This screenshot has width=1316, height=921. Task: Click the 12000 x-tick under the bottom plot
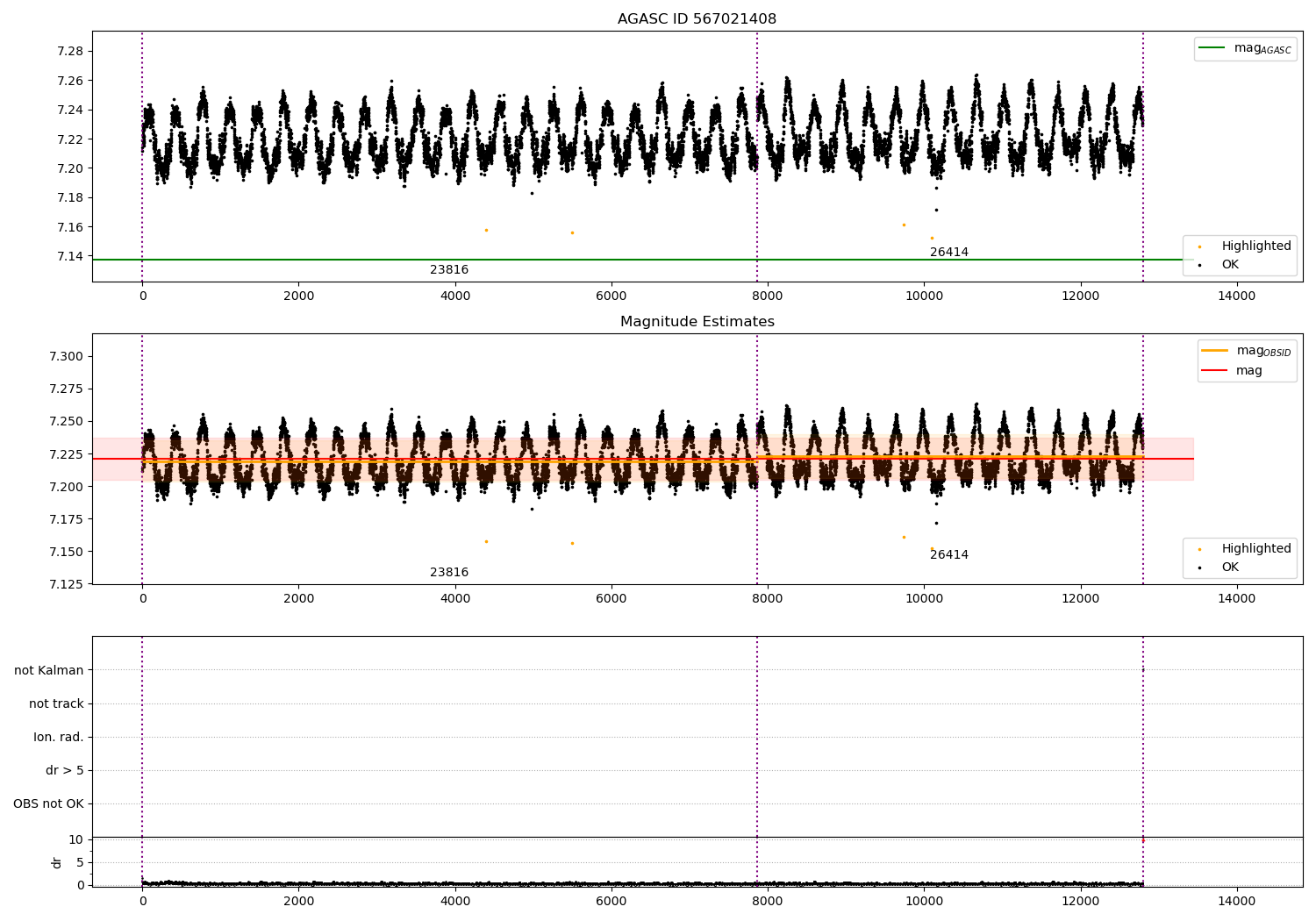pos(1080,902)
